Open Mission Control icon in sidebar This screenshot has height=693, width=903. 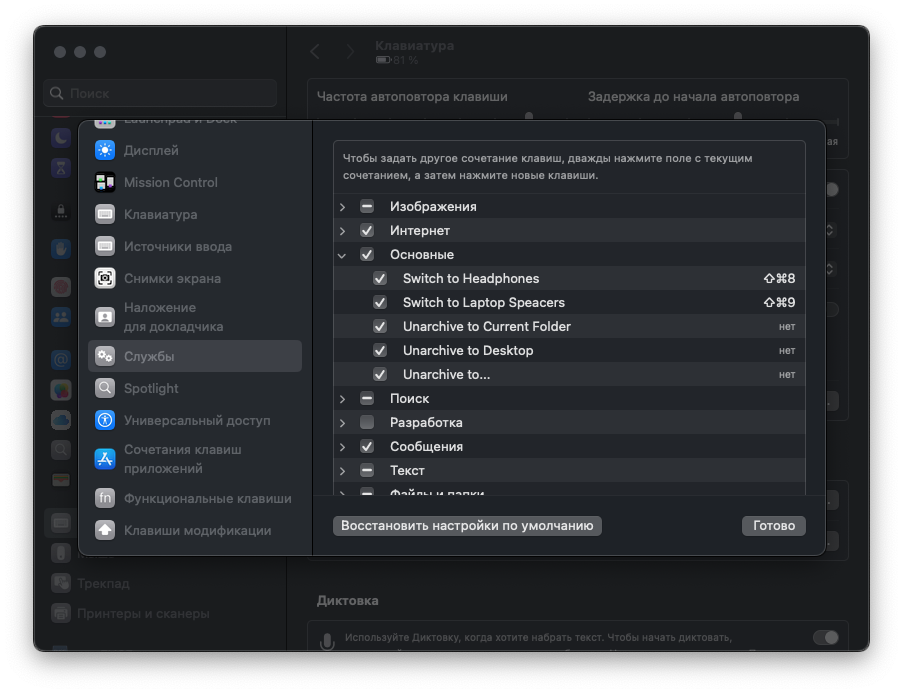(x=105, y=182)
